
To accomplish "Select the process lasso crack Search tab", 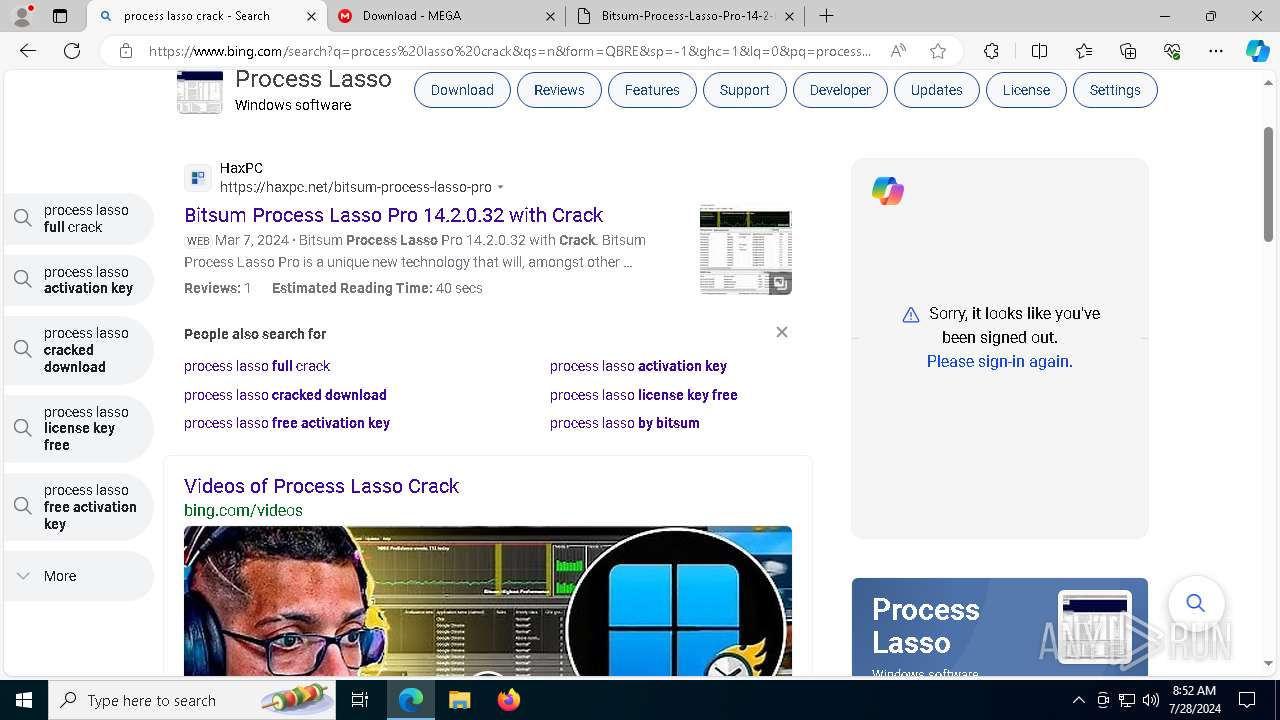I will (x=206, y=16).
